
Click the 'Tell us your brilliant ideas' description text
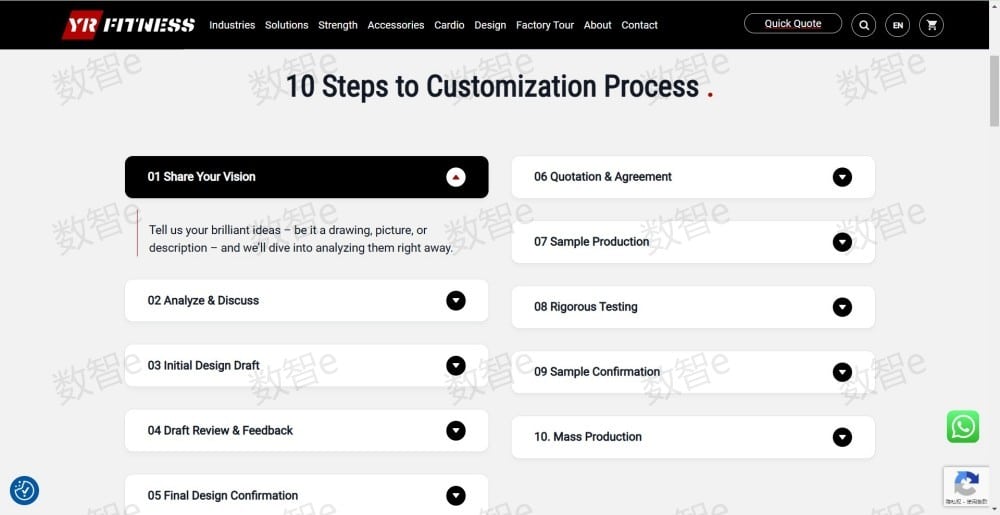click(x=300, y=239)
